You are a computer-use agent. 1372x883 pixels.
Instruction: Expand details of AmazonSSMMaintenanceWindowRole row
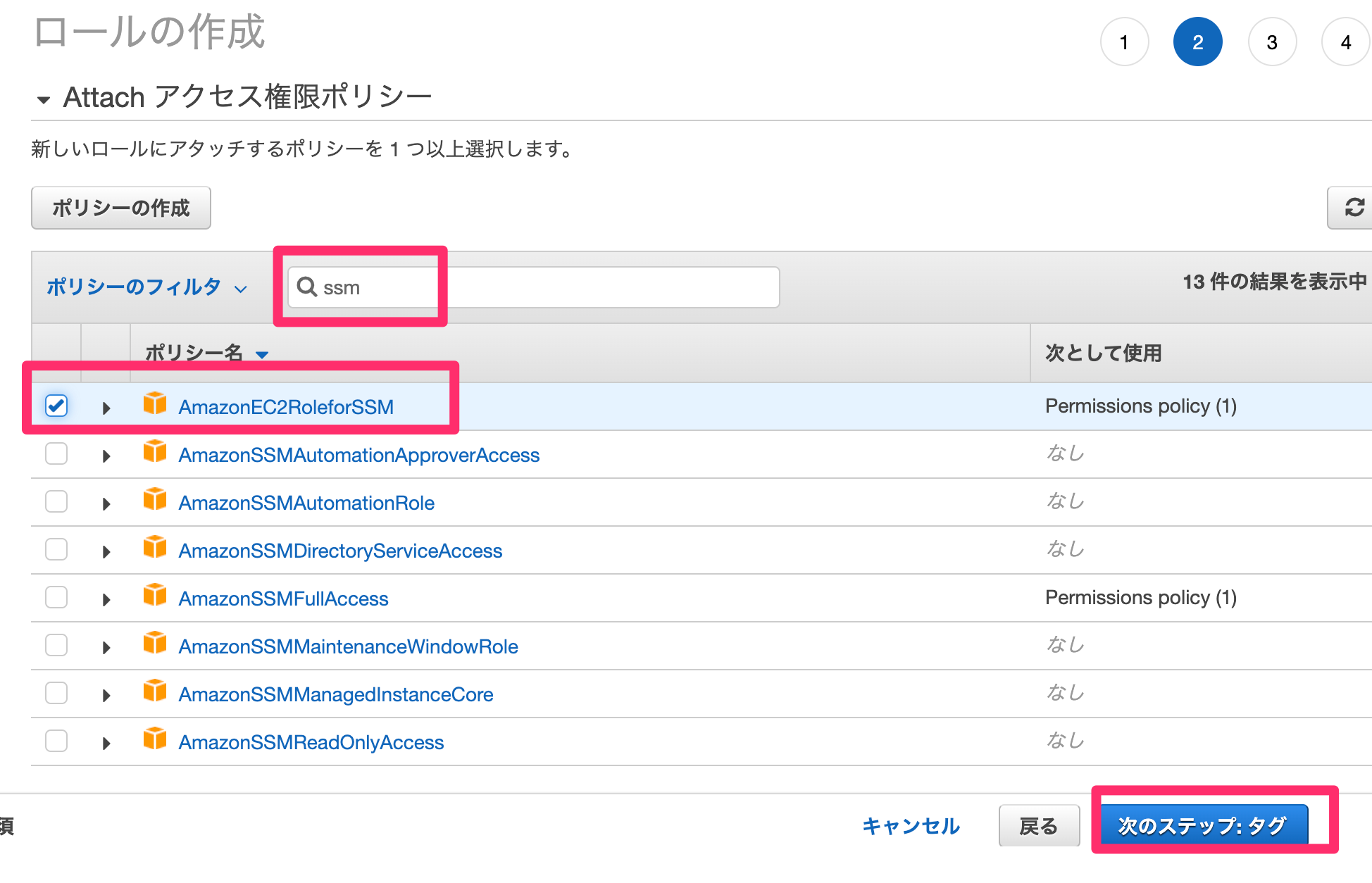pos(106,647)
